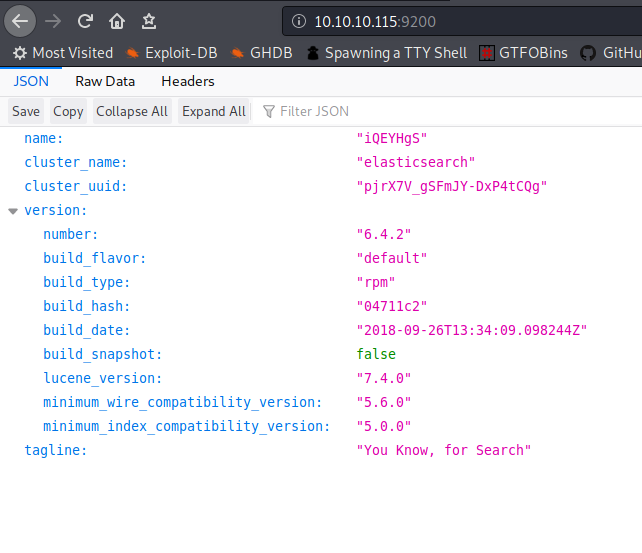Screen dimensions: 642x553
Task: Go back to the previous page
Action: (x=20, y=21)
